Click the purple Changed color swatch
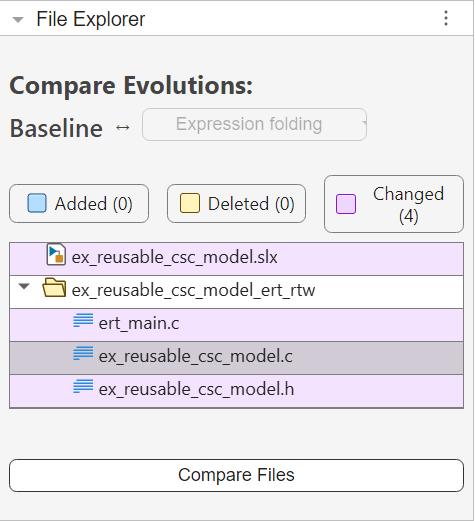This screenshot has height=521, width=475. [346, 204]
